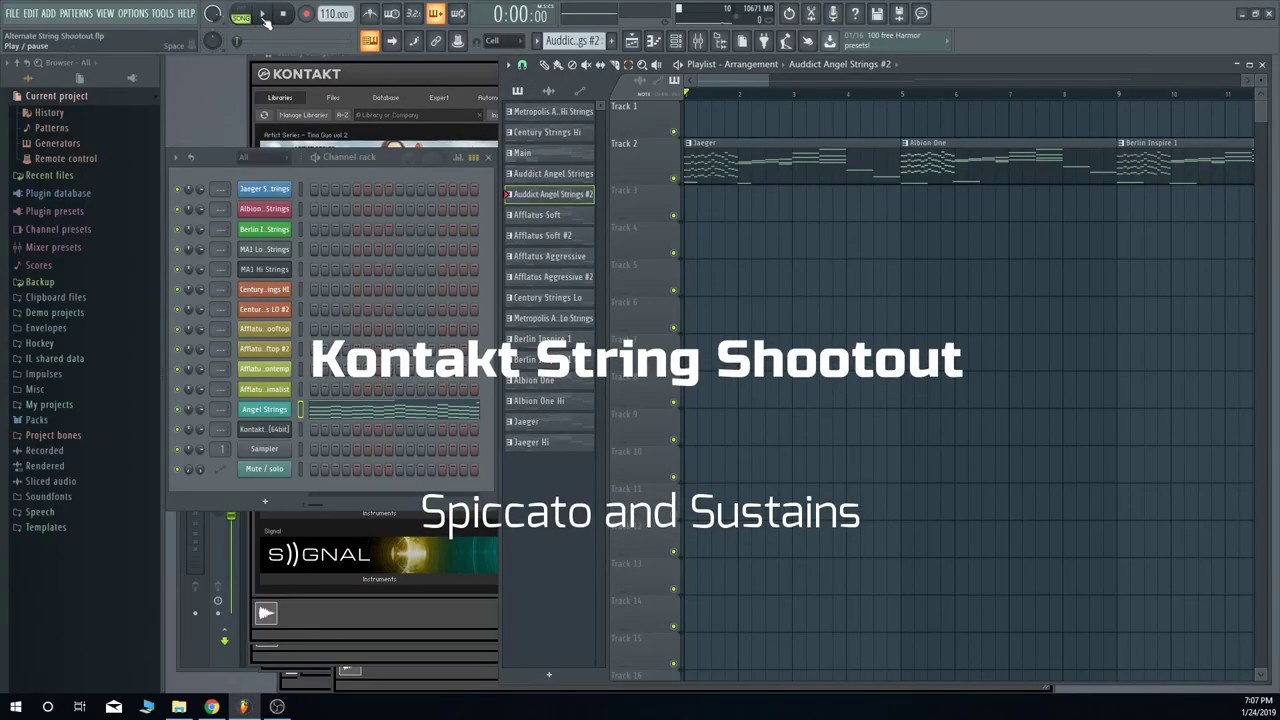
Task: Click the Jaeger clip on Track 2
Action: click(x=792, y=161)
